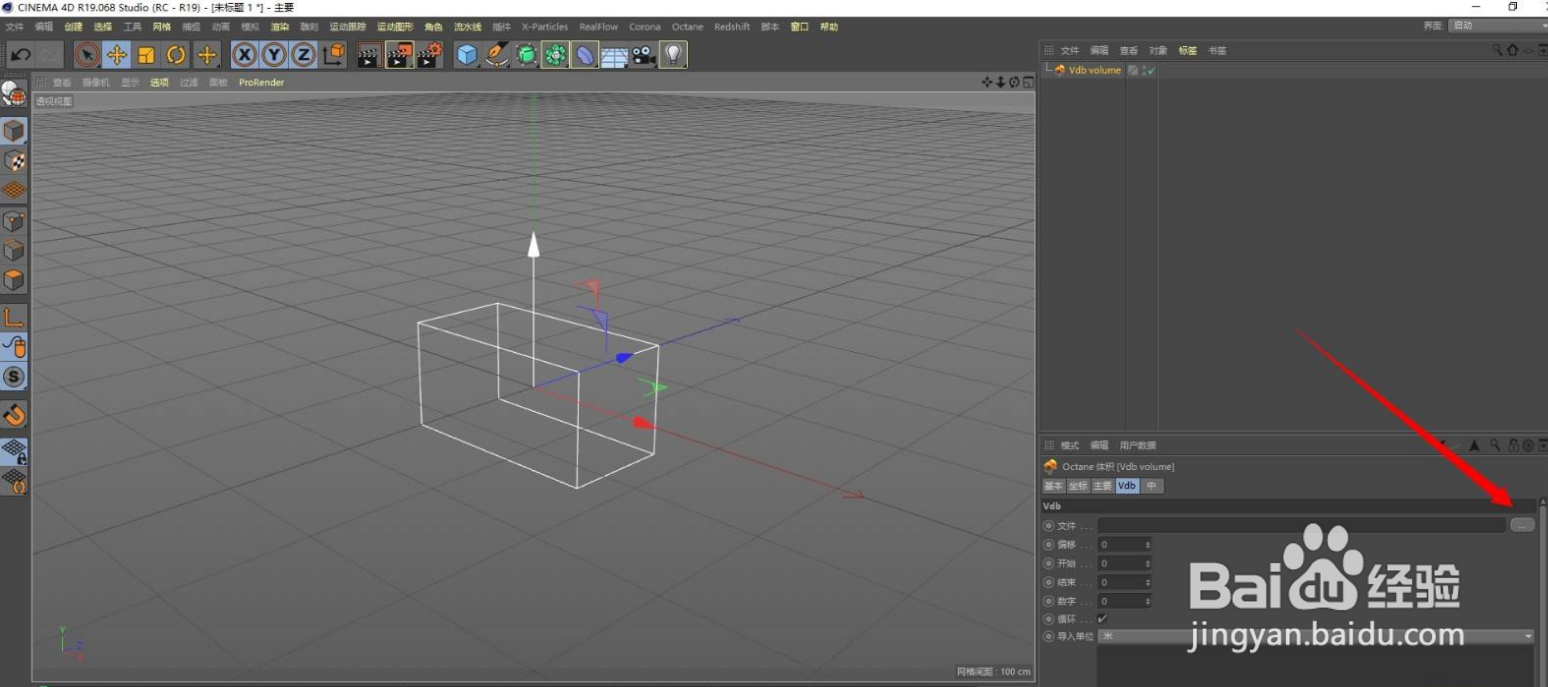This screenshot has width=1548, height=687.
Task: Click viewport pan camera icon
Action: pyautogui.click(x=988, y=83)
